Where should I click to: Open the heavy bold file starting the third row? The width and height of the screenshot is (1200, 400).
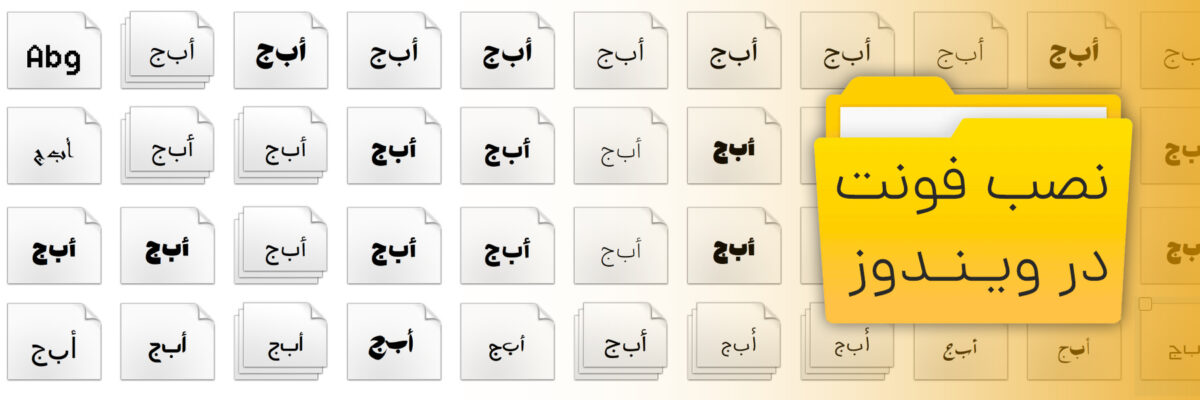coord(53,247)
